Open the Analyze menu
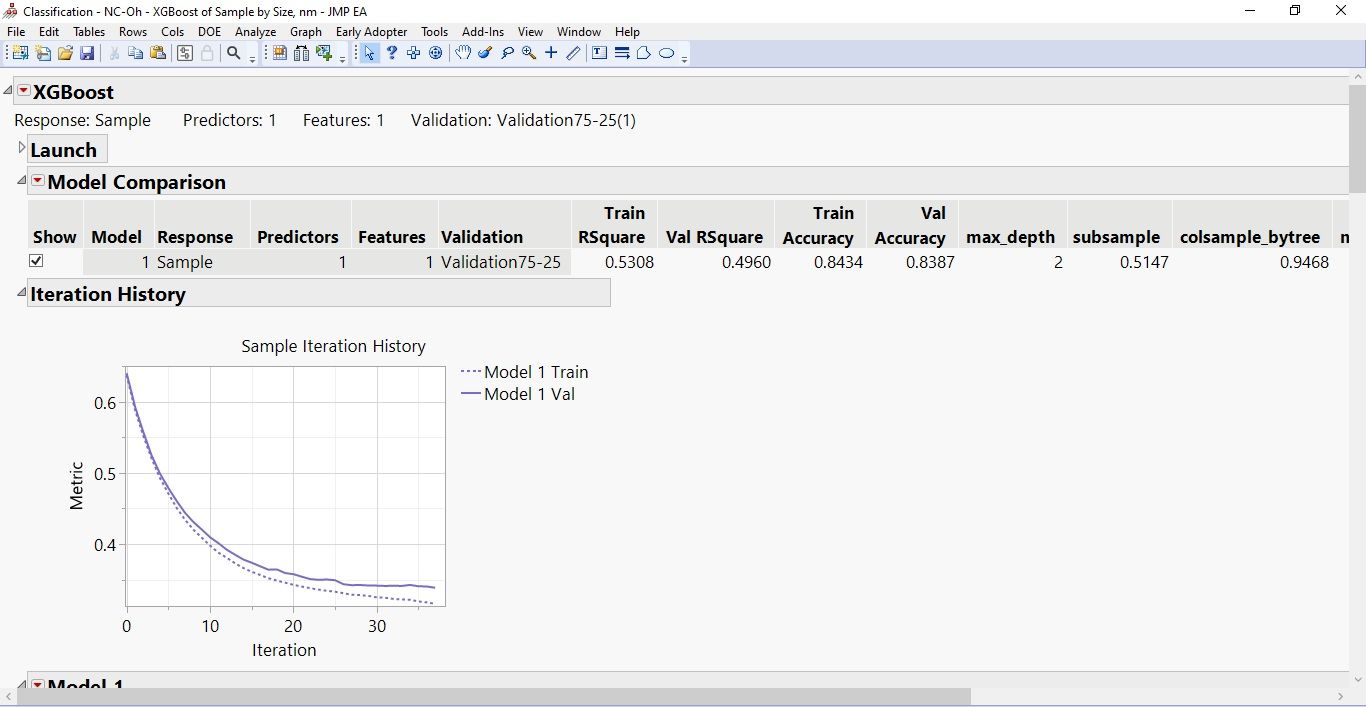 tap(255, 31)
